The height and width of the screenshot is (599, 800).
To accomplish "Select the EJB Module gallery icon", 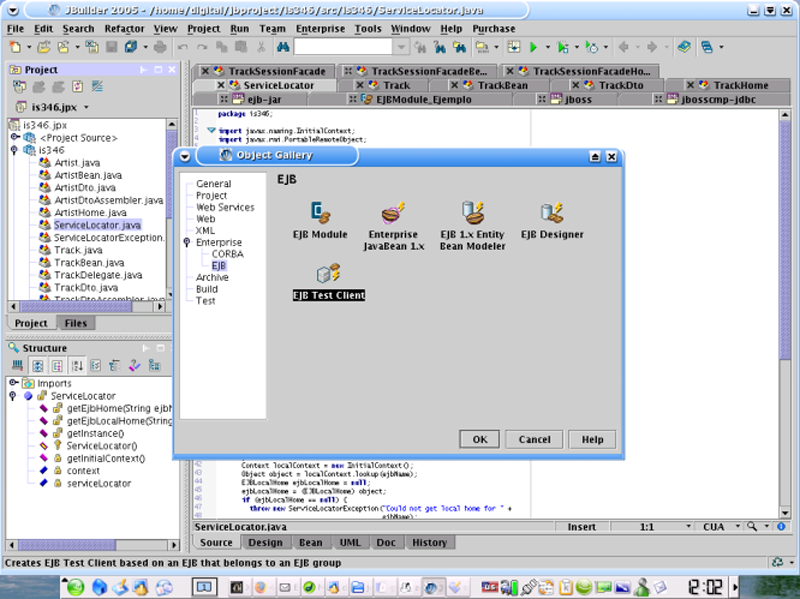I will 320,212.
